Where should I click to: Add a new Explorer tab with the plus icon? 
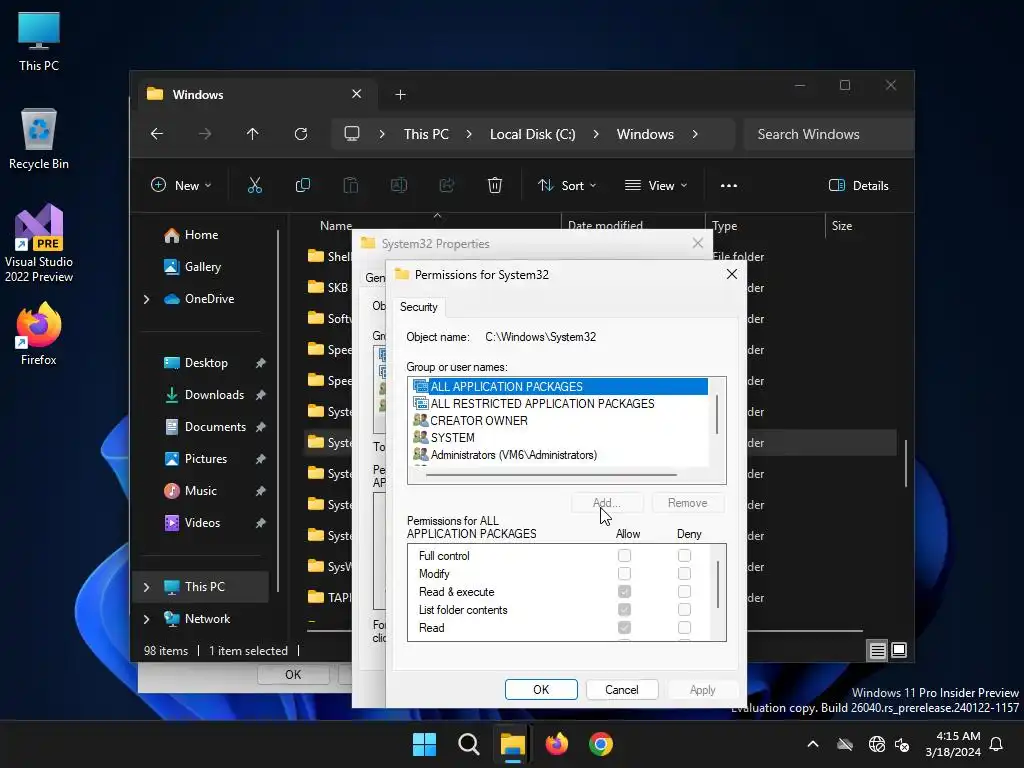pyautogui.click(x=400, y=95)
